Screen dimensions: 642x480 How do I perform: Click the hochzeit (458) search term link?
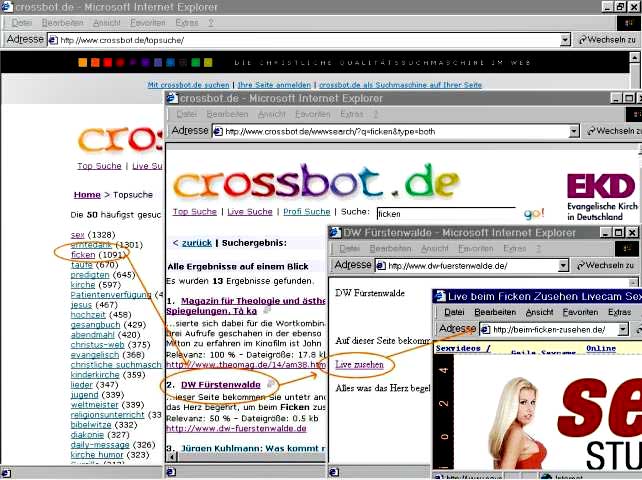[88, 315]
